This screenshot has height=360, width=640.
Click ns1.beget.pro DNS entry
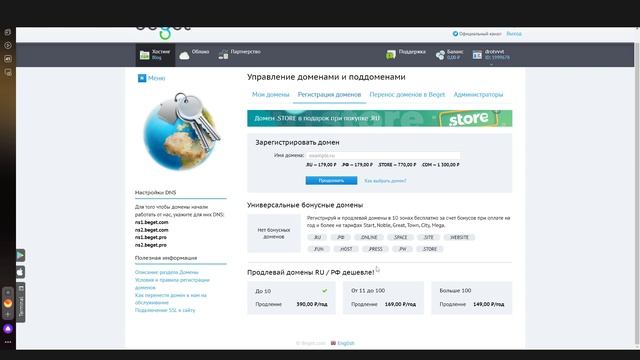pyautogui.click(x=151, y=238)
